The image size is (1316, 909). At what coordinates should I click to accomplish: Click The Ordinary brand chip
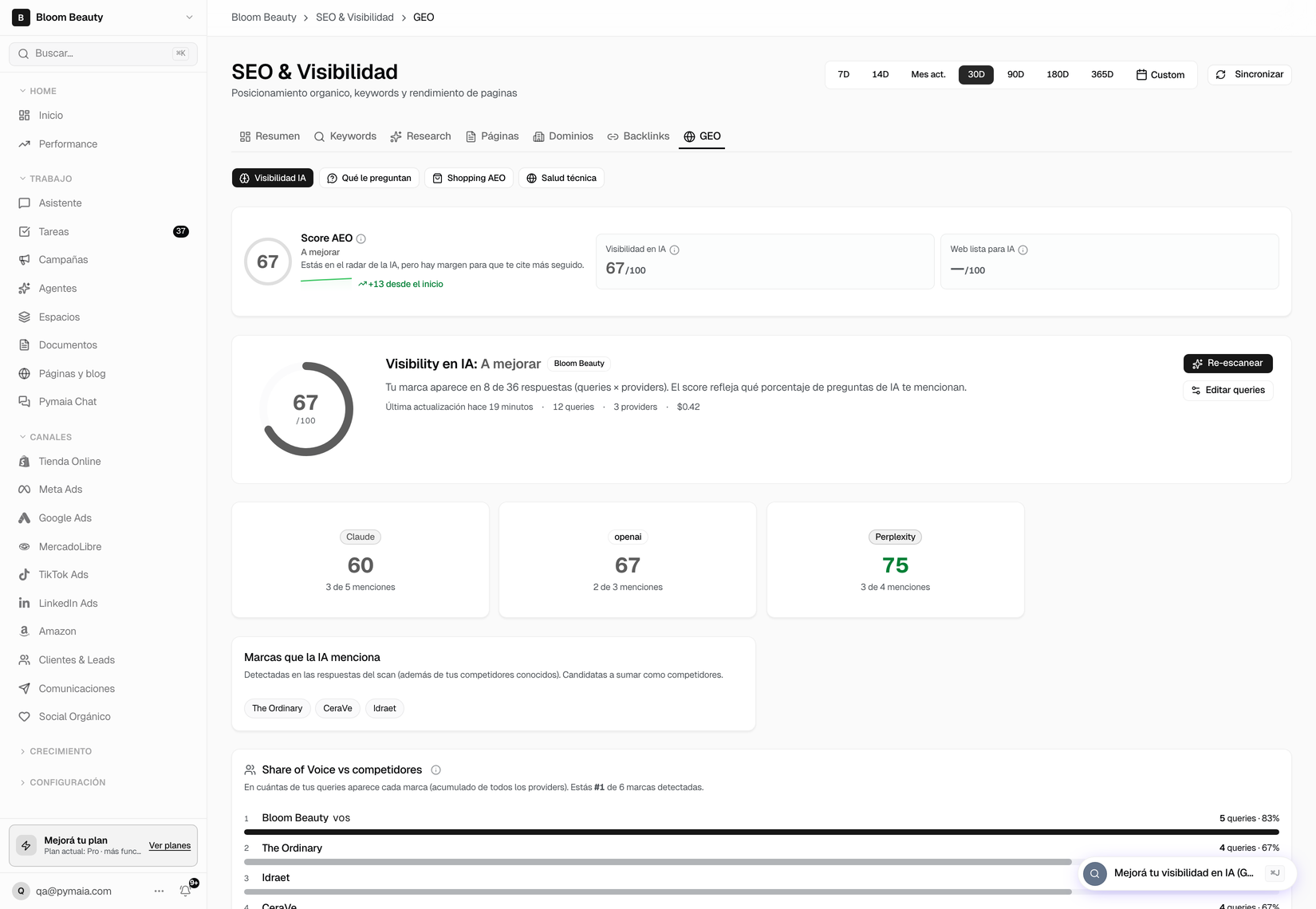[x=278, y=709]
